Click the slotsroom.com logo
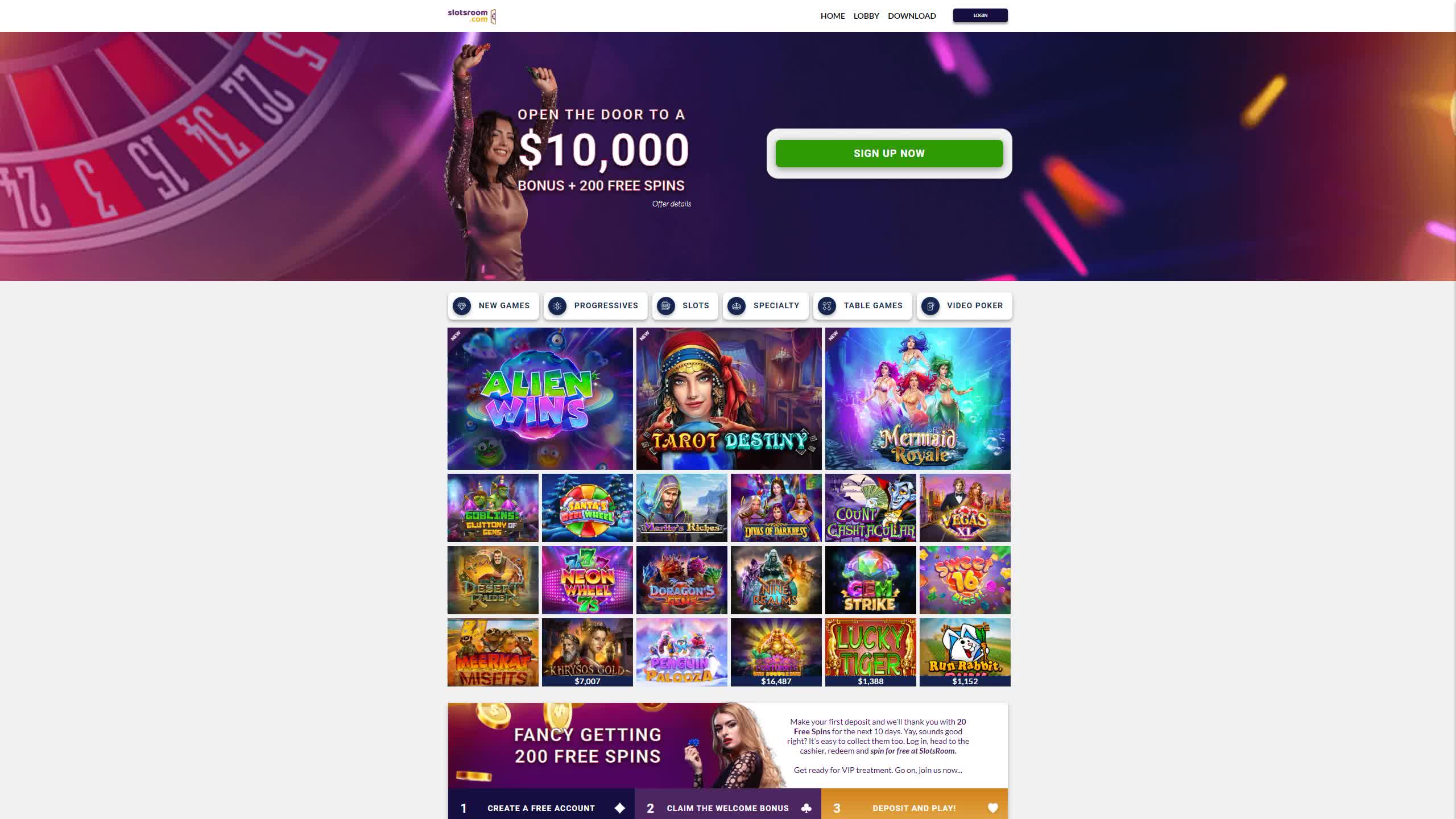 tap(471, 16)
